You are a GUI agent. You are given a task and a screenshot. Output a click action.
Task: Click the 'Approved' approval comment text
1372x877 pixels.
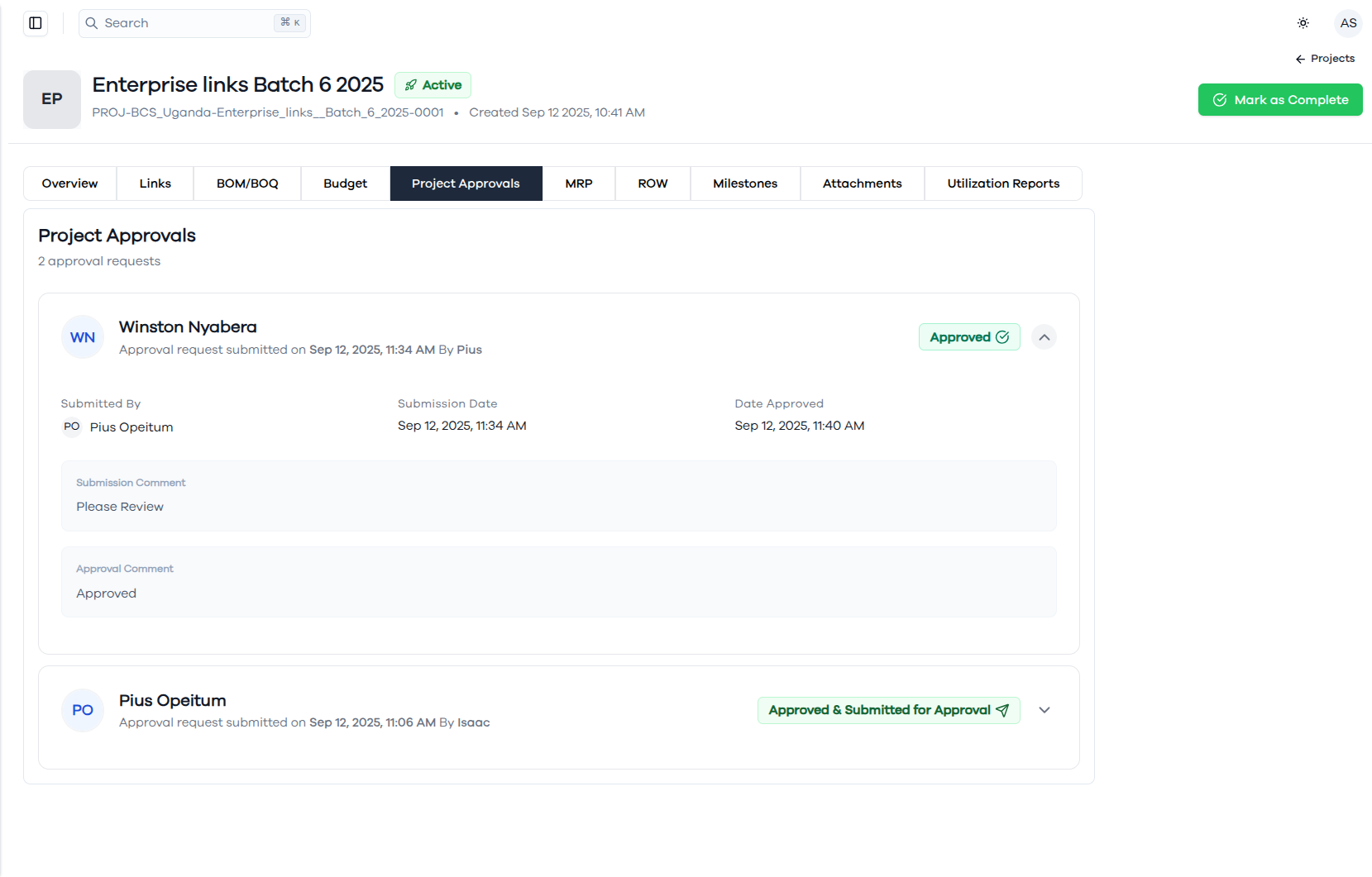pos(107,593)
